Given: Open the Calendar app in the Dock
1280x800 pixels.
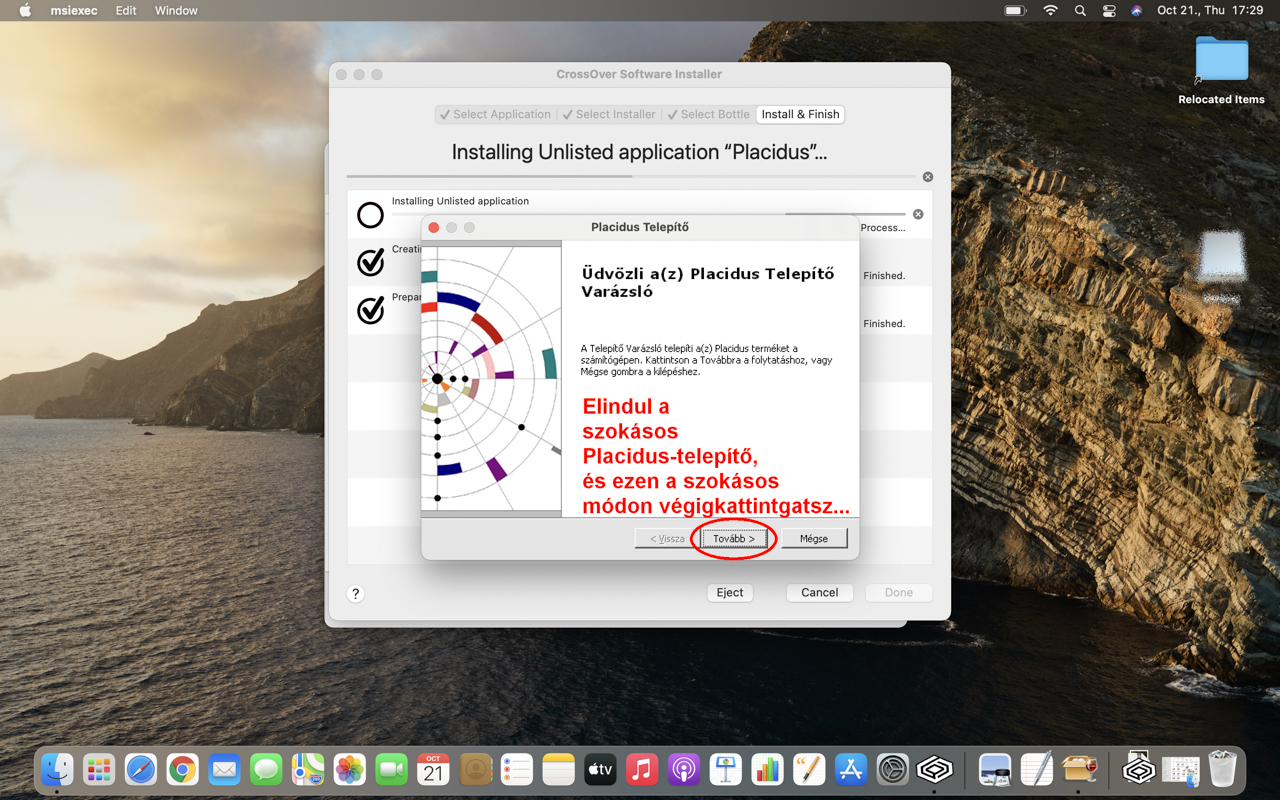Looking at the screenshot, I should click(x=433, y=769).
